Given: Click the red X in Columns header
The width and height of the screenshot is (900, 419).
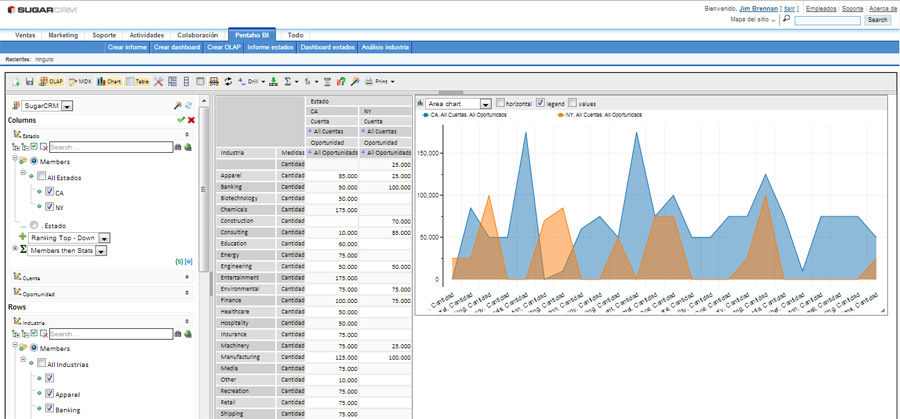Looking at the screenshot, I should point(192,120).
